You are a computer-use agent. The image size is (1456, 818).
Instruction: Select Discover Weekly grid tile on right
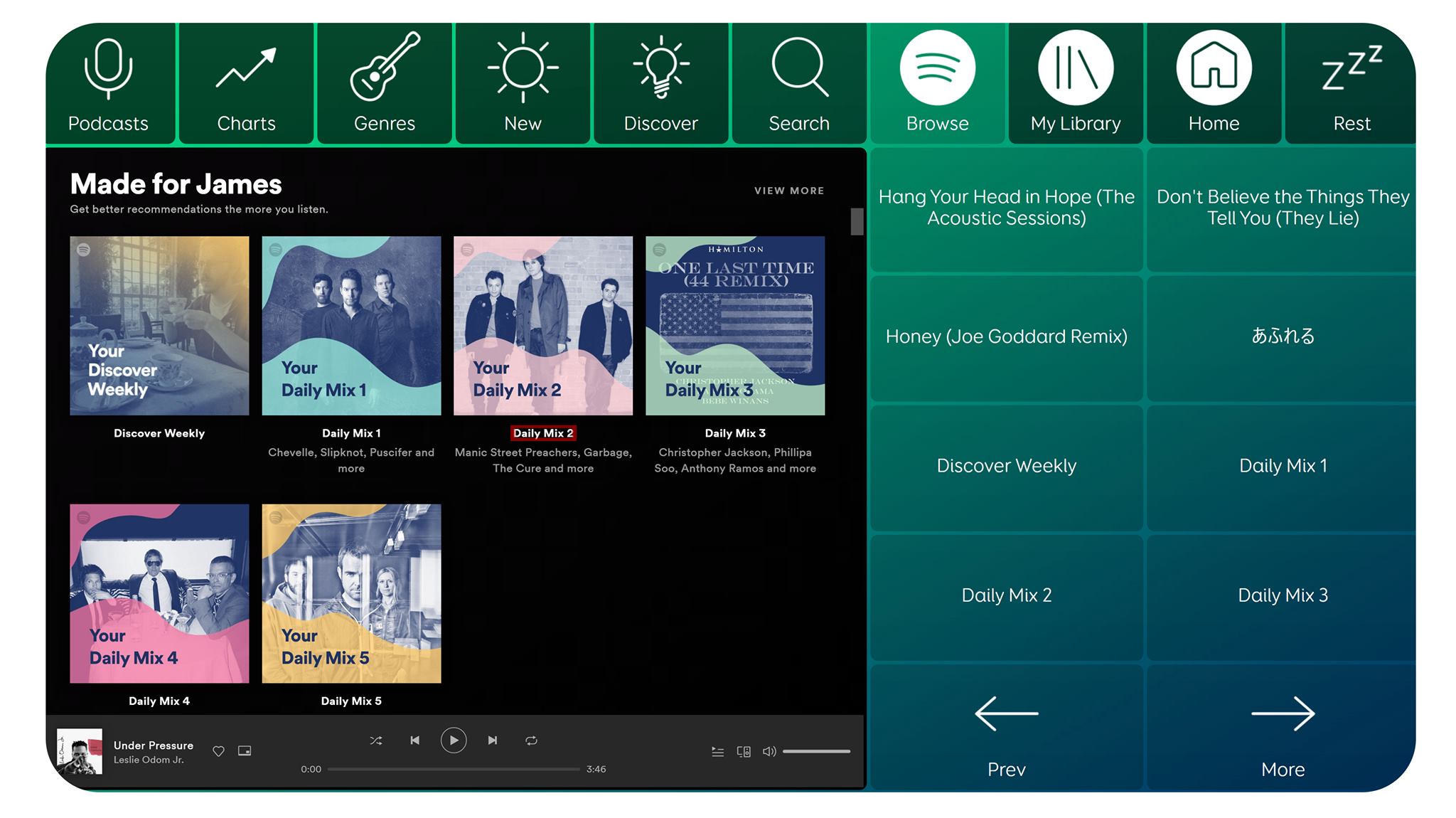click(x=1007, y=467)
